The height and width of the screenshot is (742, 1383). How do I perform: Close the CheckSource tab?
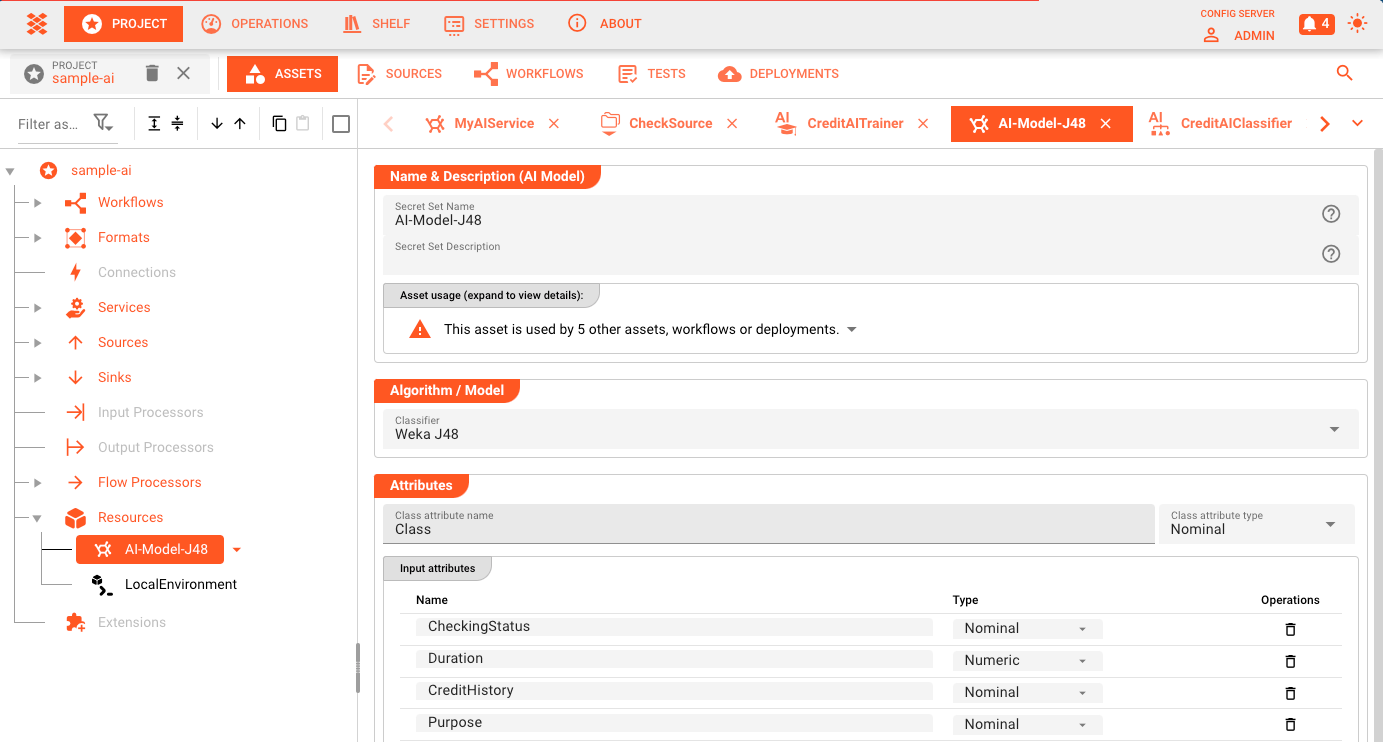(732, 124)
